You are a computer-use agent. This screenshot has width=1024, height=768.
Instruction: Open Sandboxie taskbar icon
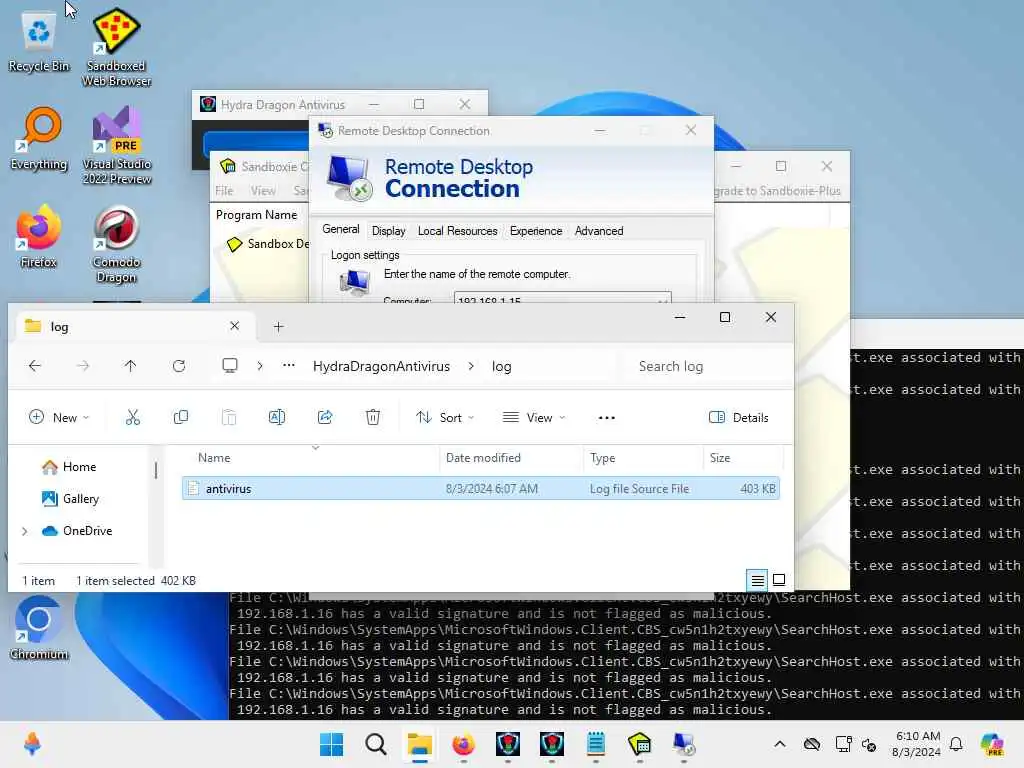[639, 744]
